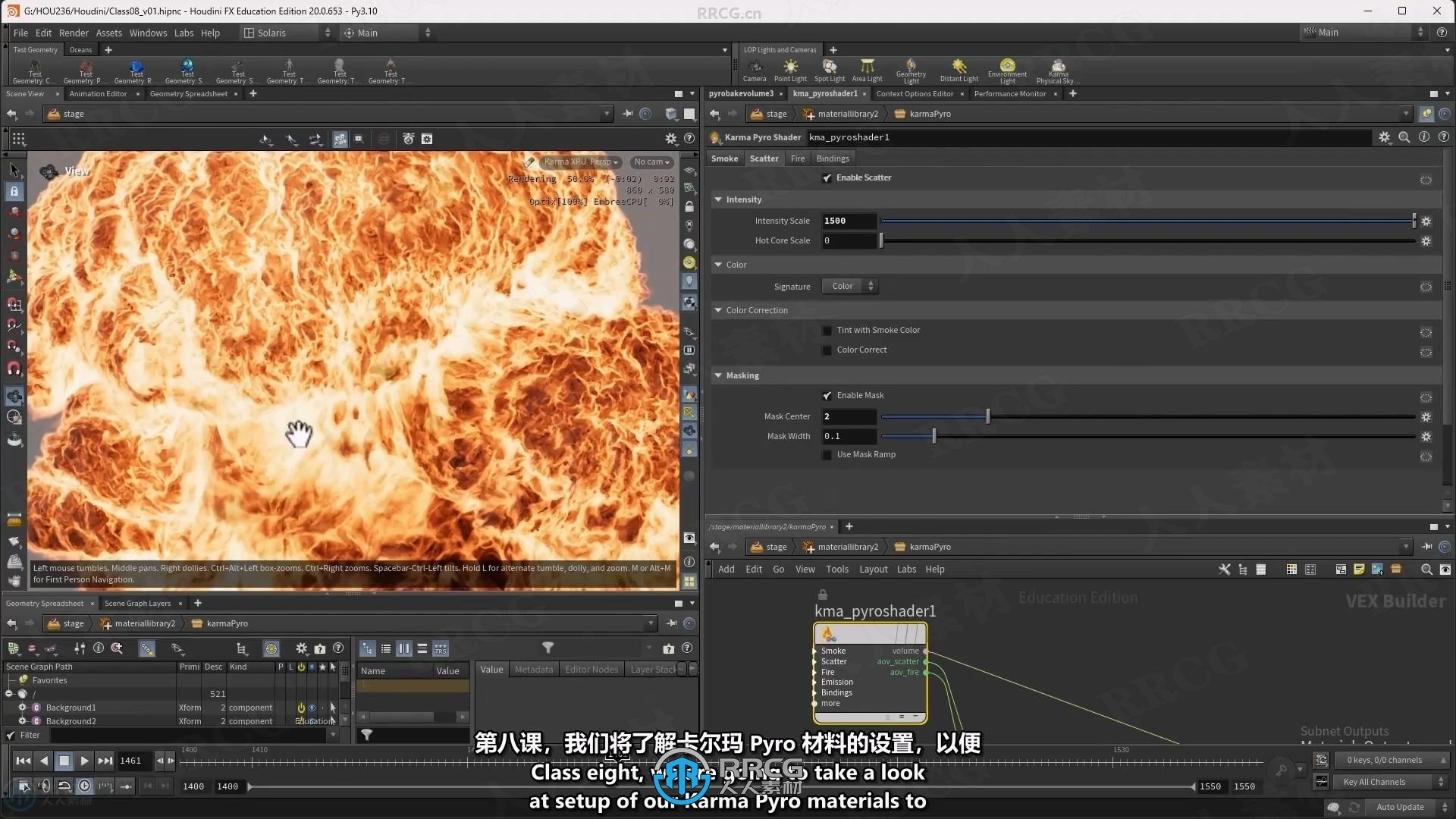The height and width of the screenshot is (819, 1456).
Task: Click the Intensity Scale value field
Action: 849,221
